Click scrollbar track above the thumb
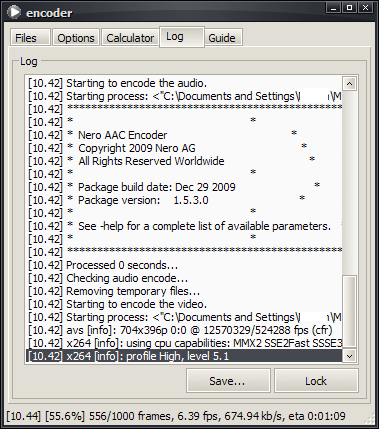The height and width of the screenshot is (429, 379). 349,183
